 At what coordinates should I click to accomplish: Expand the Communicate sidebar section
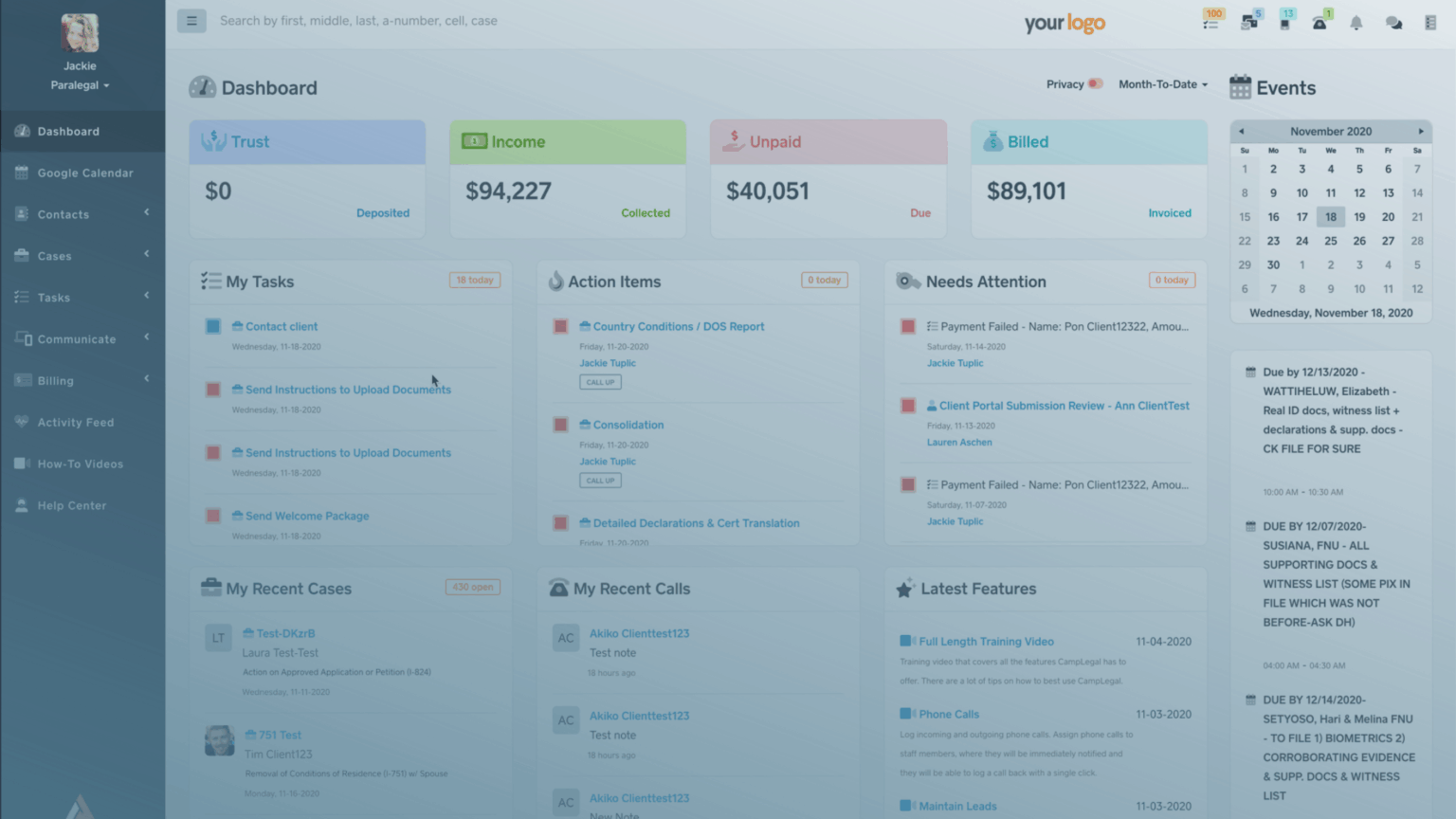(76, 338)
